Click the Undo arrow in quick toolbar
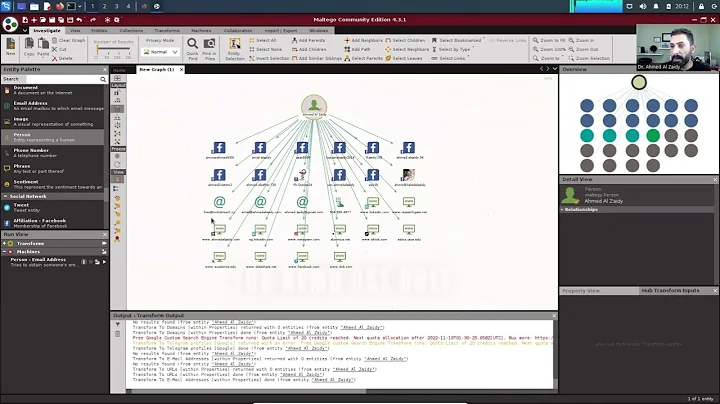The image size is (720, 404). click(79, 20)
